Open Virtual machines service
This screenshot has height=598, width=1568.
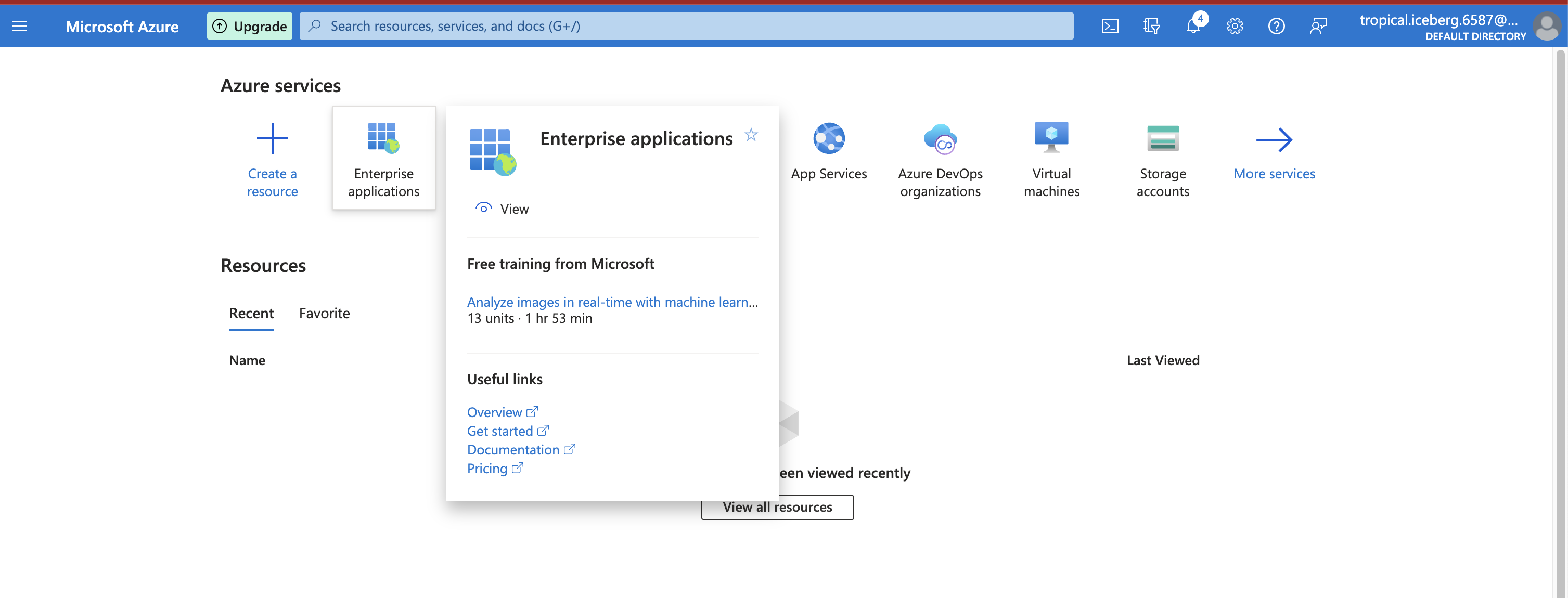(1051, 160)
